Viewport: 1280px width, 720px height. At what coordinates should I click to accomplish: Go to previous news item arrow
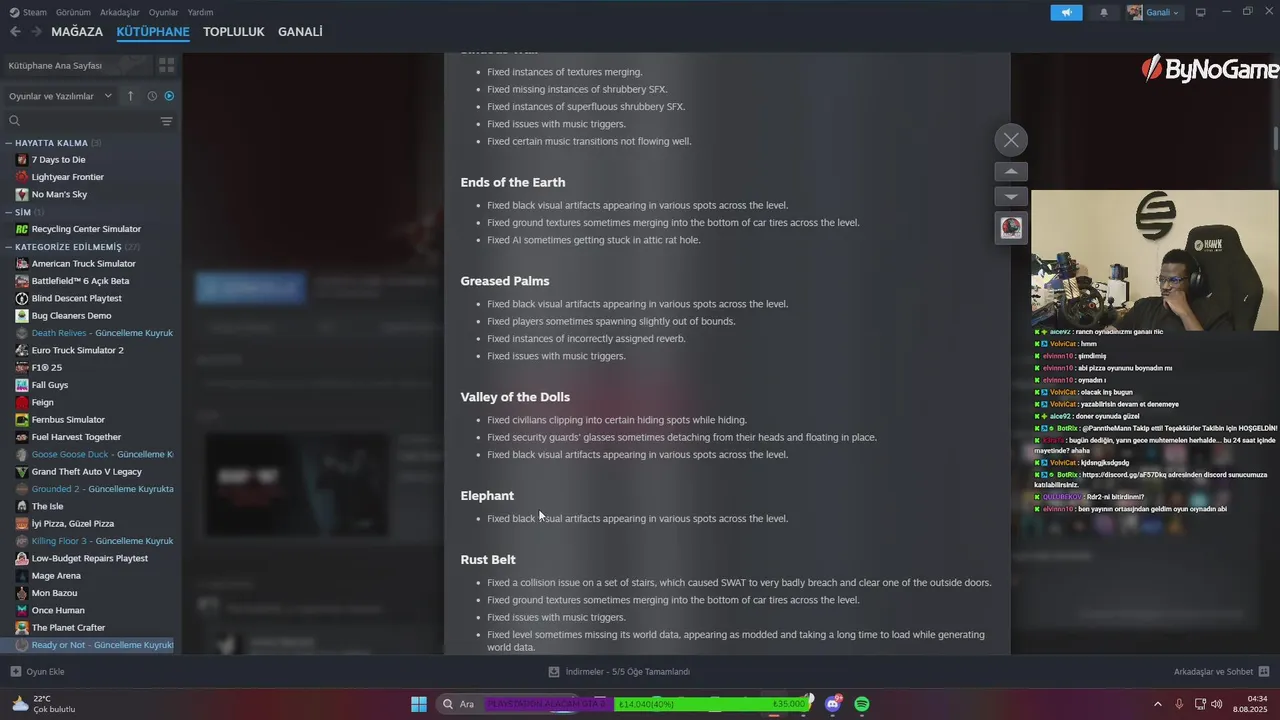click(1011, 171)
